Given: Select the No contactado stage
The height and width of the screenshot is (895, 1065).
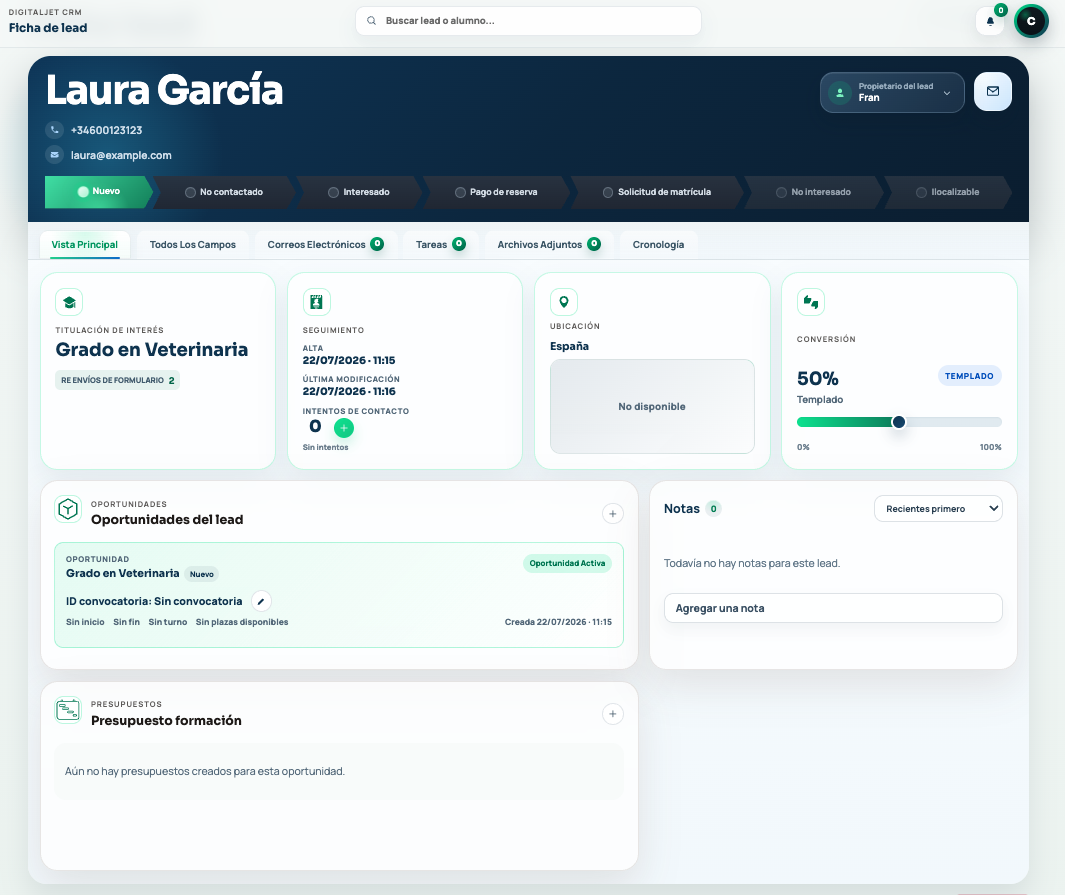Looking at the screenshot, I should (224, 192).
